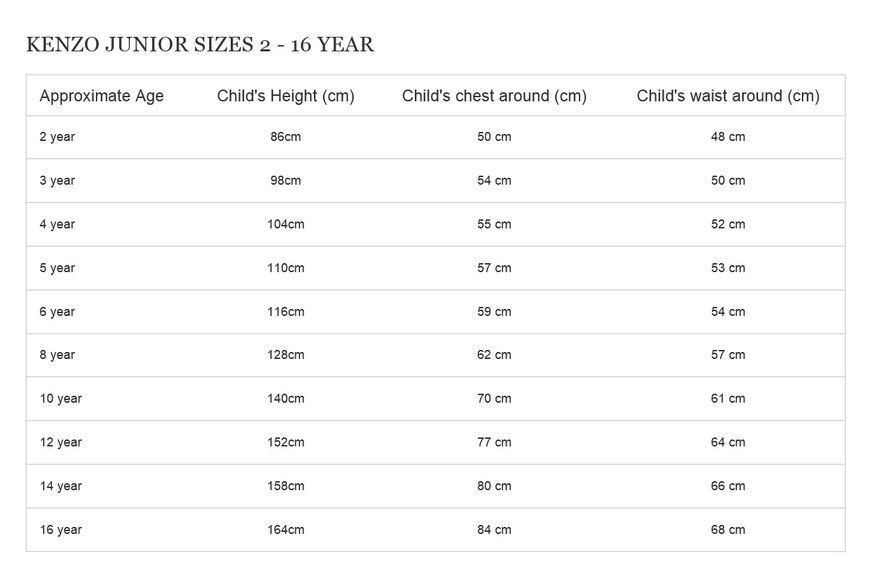Click the Child's waist around header
The width and height of the screenshot is (870, 586).
coord(728,96)
